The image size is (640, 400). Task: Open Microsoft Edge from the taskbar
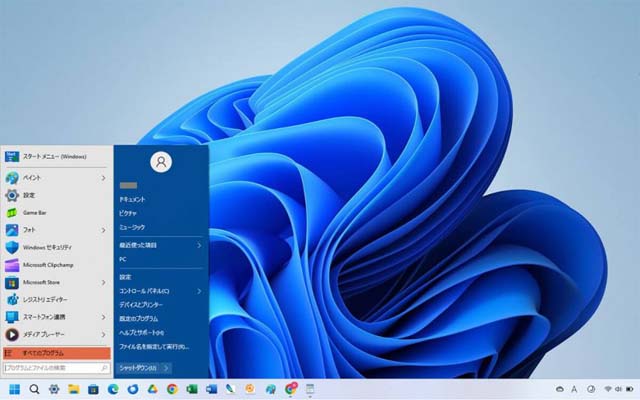click(x=113, y=389)
